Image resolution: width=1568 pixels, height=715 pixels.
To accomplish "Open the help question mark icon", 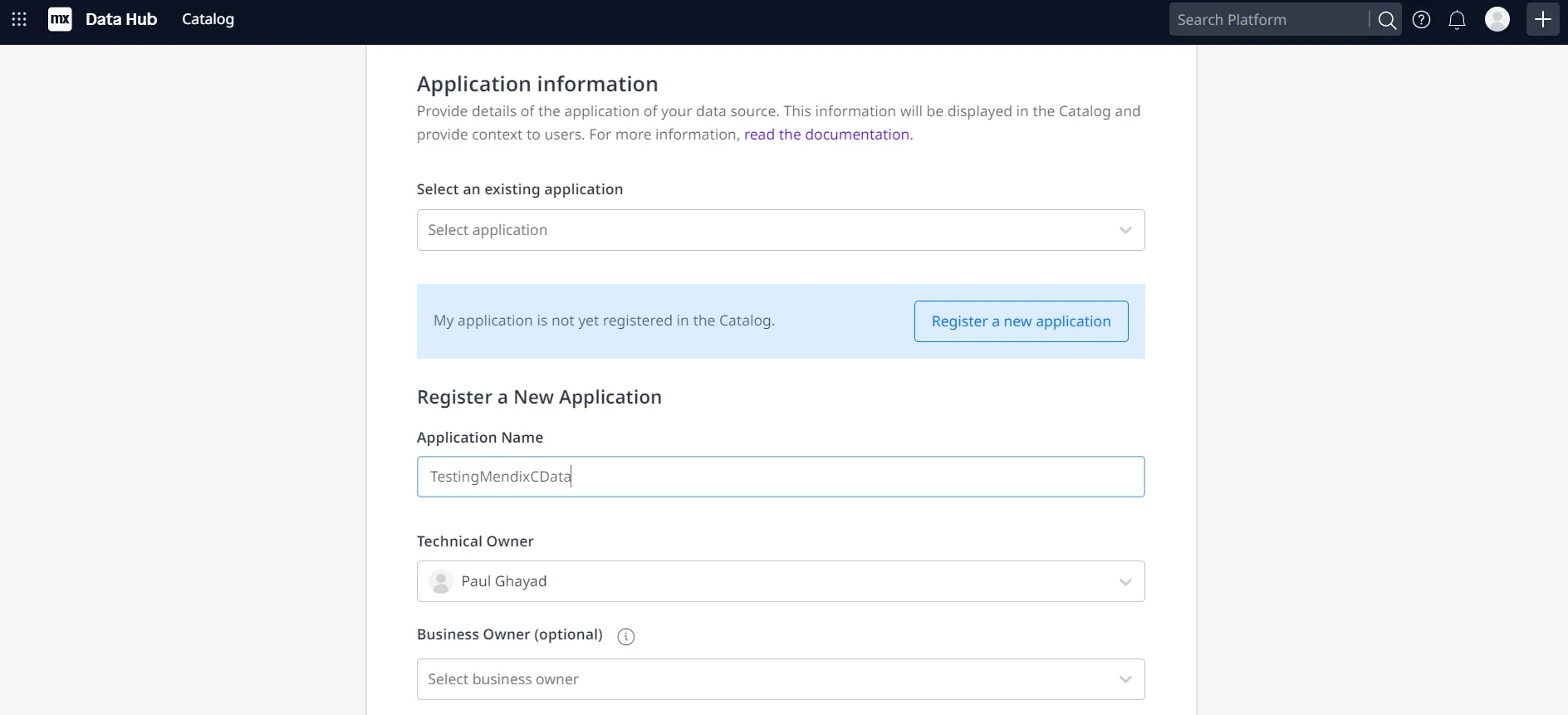I will pos(1421,20).
